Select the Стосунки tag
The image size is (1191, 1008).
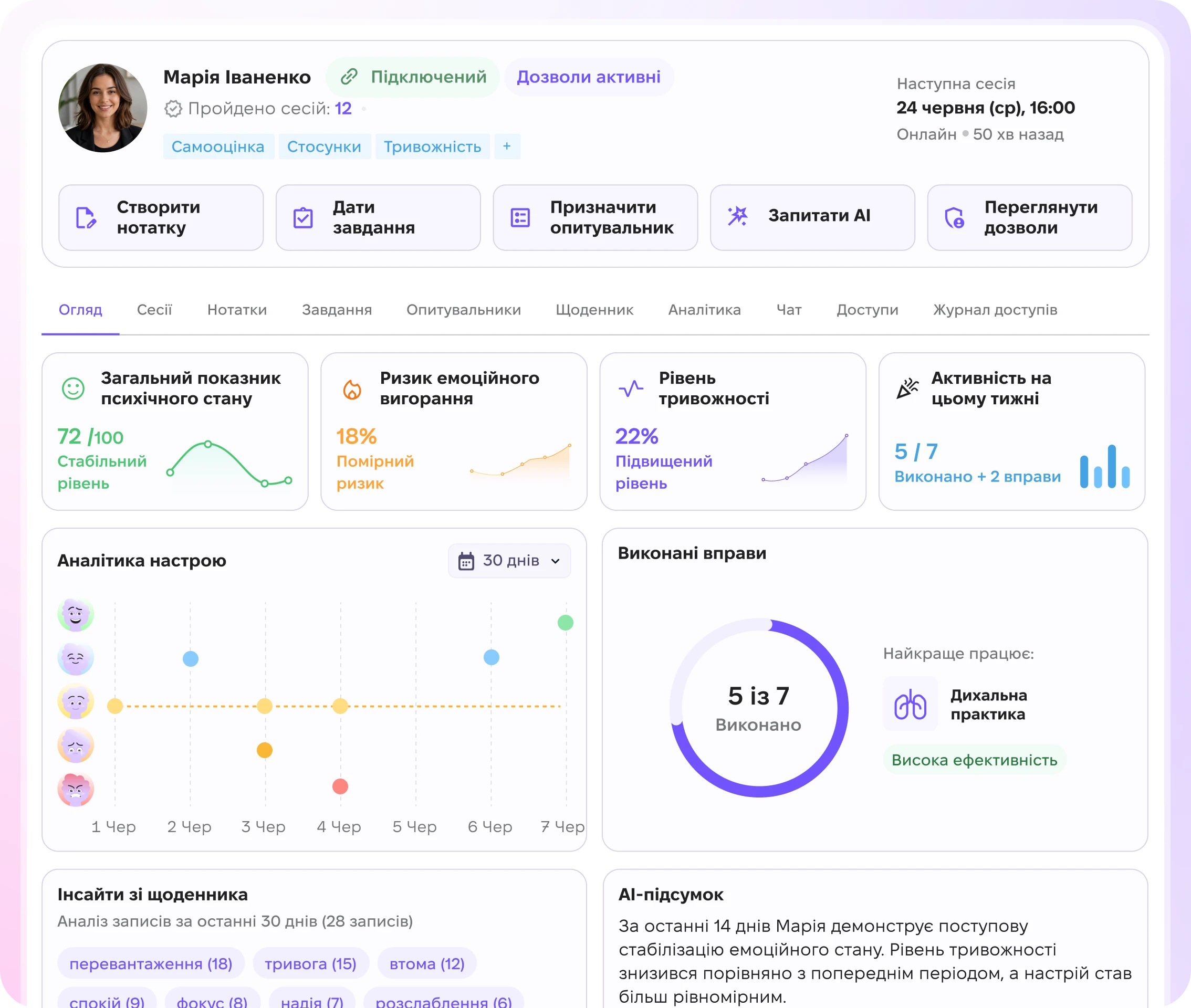point(324,147)
